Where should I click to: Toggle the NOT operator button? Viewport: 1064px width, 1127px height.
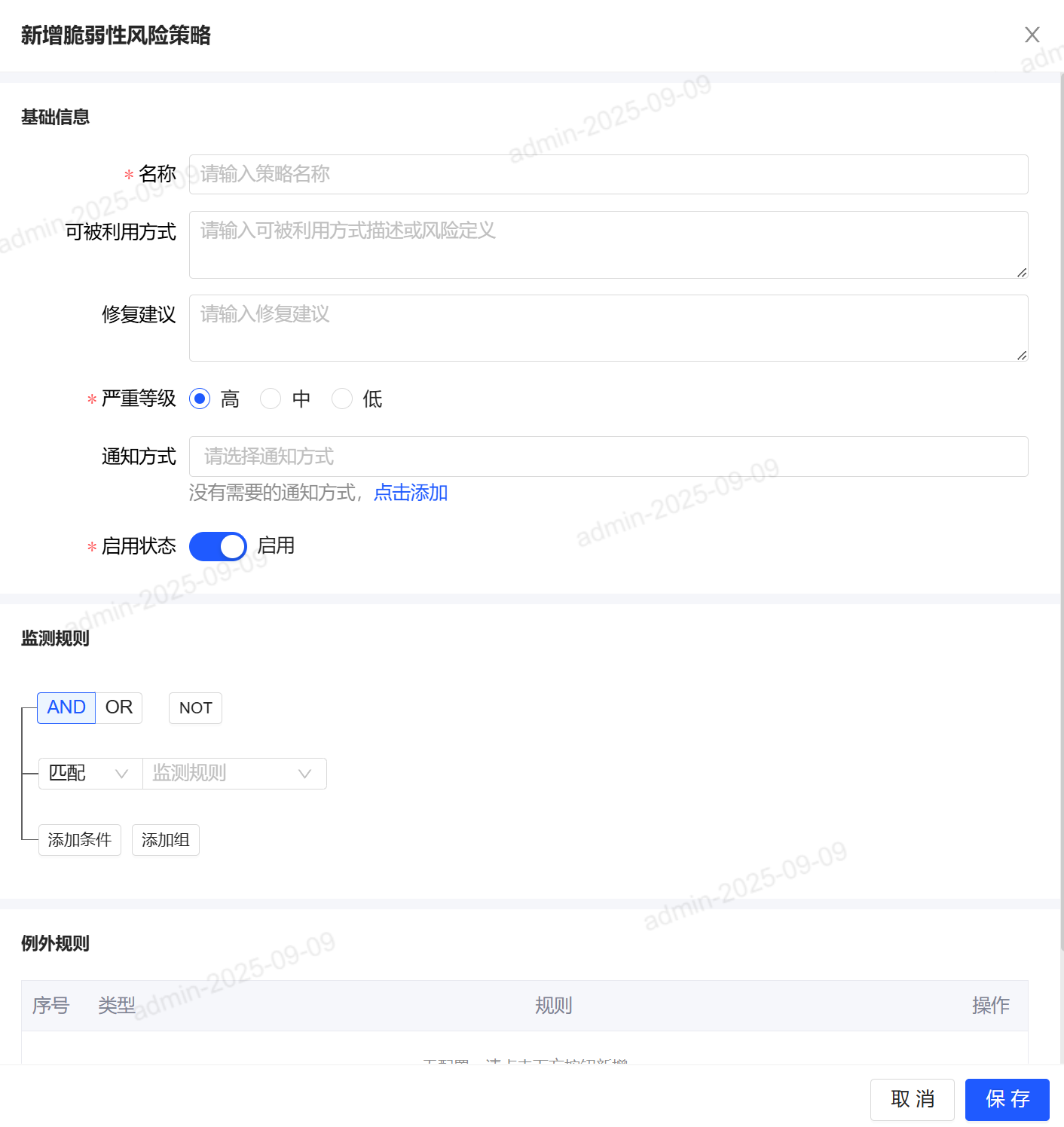click(x=195, y=707)
